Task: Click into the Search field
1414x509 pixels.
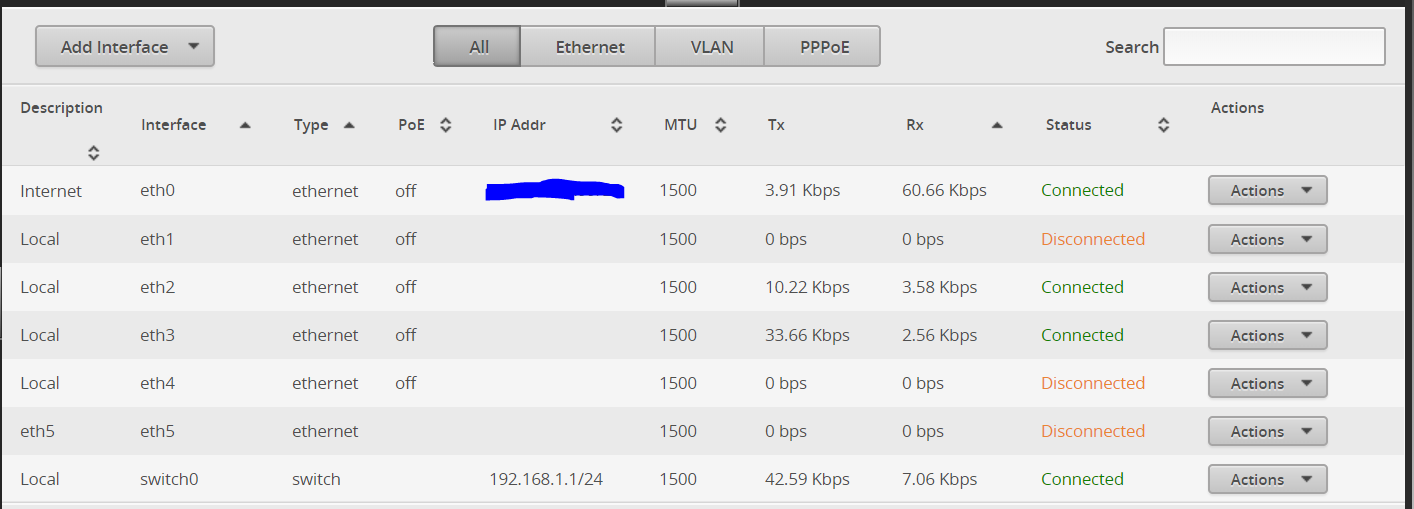Action: tap(1274, 47)
